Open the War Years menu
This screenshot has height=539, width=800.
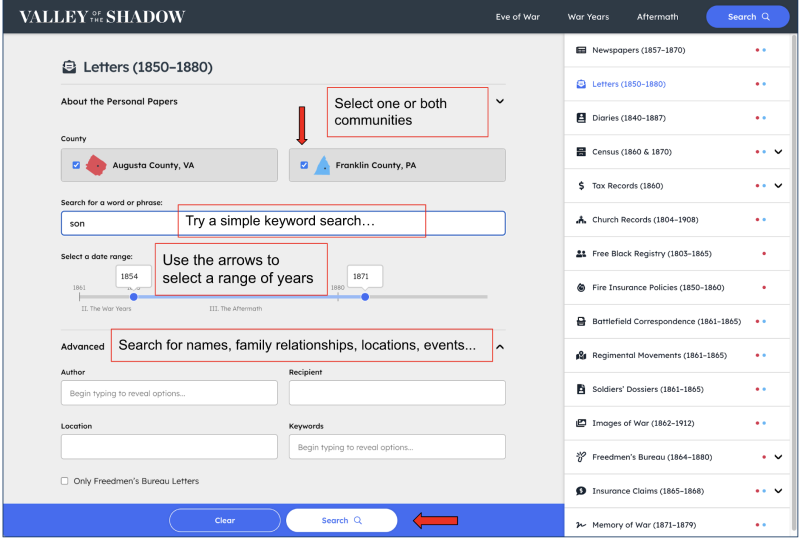click(x=588, y=17)
